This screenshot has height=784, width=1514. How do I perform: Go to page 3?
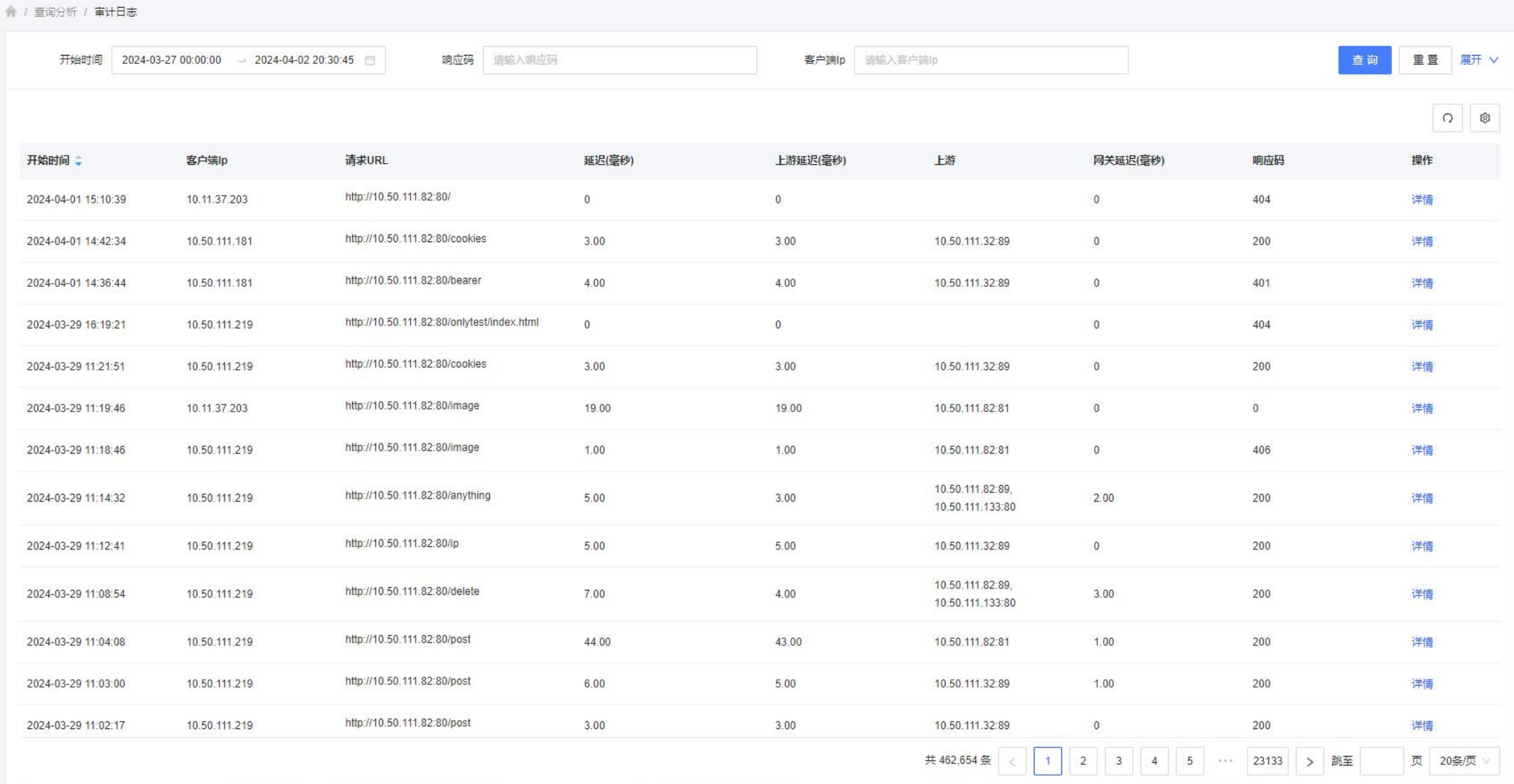[x=1119, y=761]
